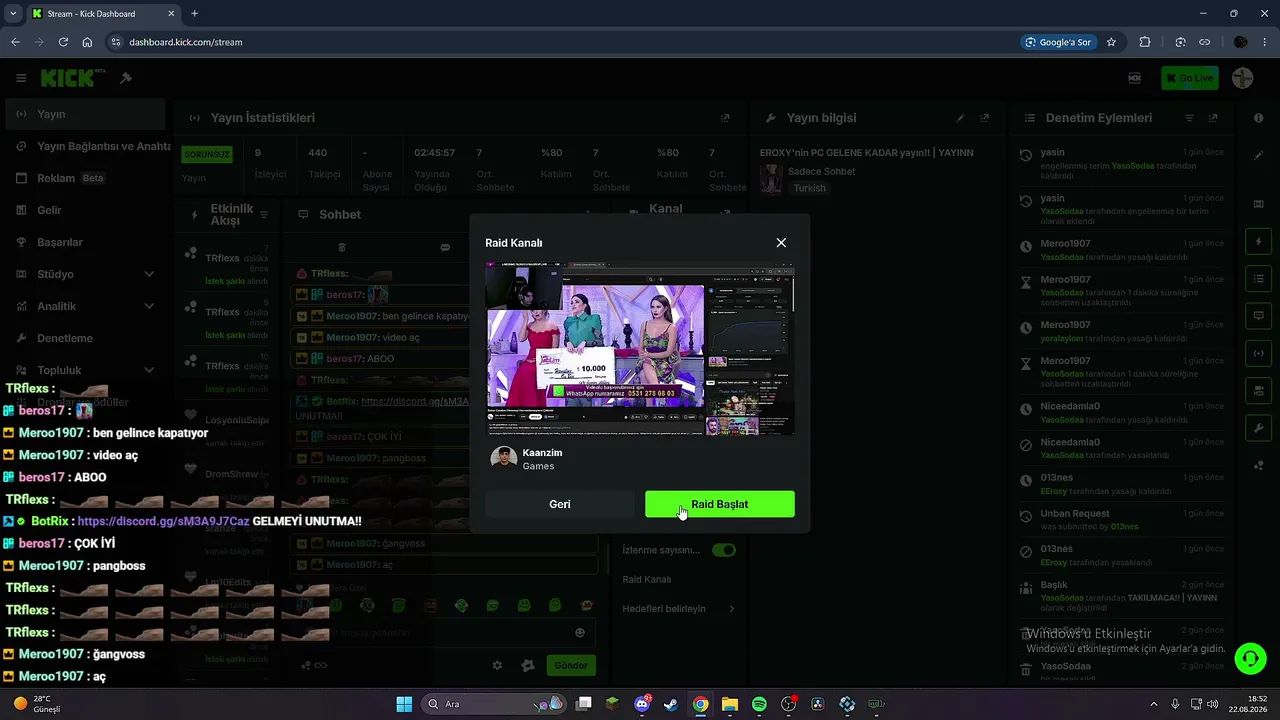The height and width of the screenshot is (720, 1280).
Task: Close the Raid Kanalı dialog
Action: coord(781,243)
